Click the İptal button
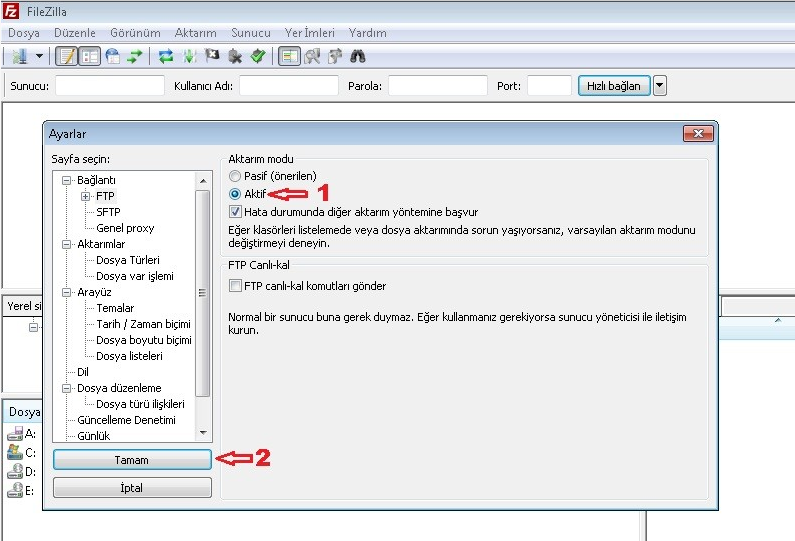The width and height of the screenshot is (795, 541). point(132,487)
